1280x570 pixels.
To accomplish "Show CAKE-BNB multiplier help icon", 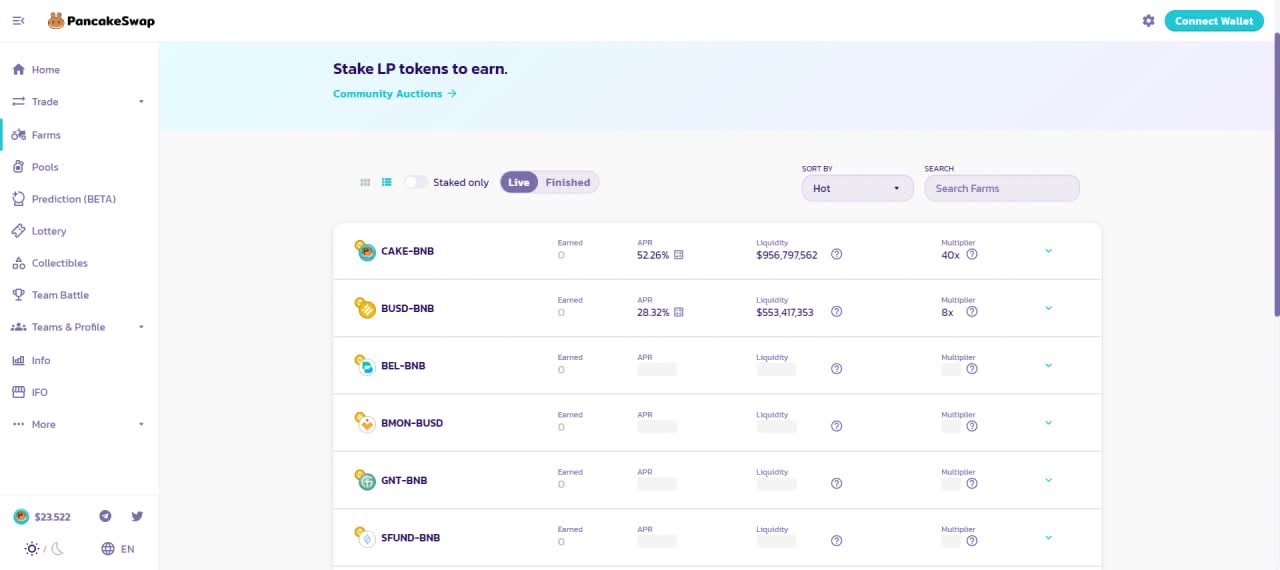I will [972, 254].
